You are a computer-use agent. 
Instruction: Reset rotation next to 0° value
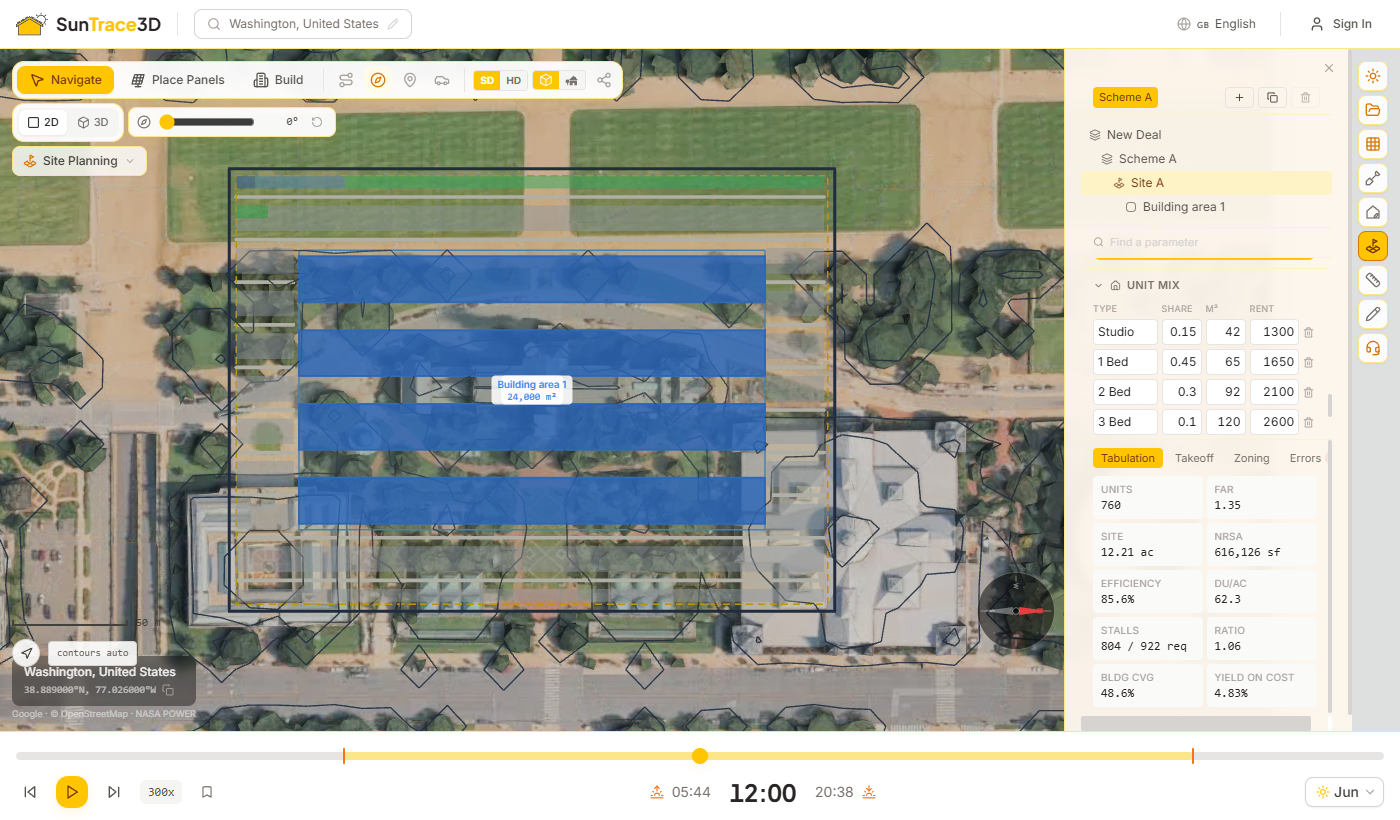(x=317, y=122)
